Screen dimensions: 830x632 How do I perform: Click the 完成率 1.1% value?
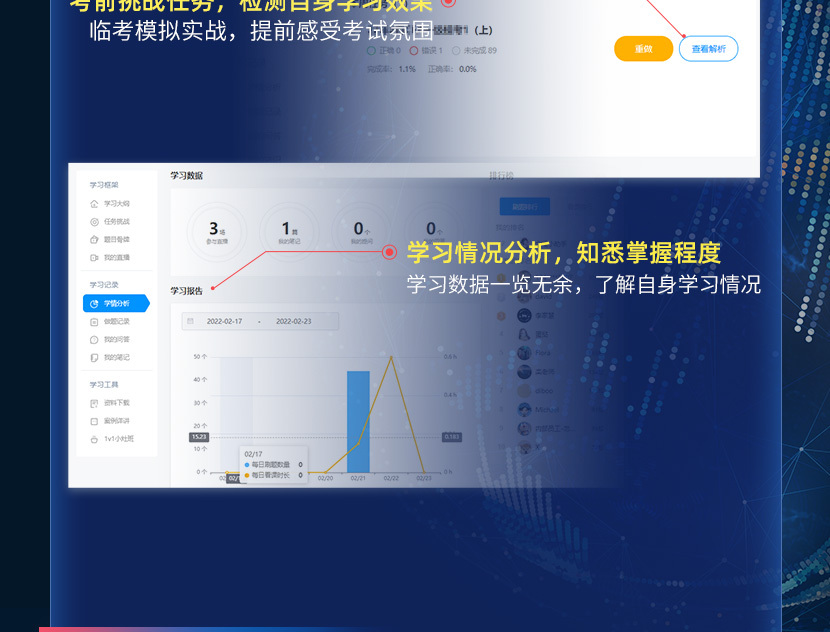(407, 69)
